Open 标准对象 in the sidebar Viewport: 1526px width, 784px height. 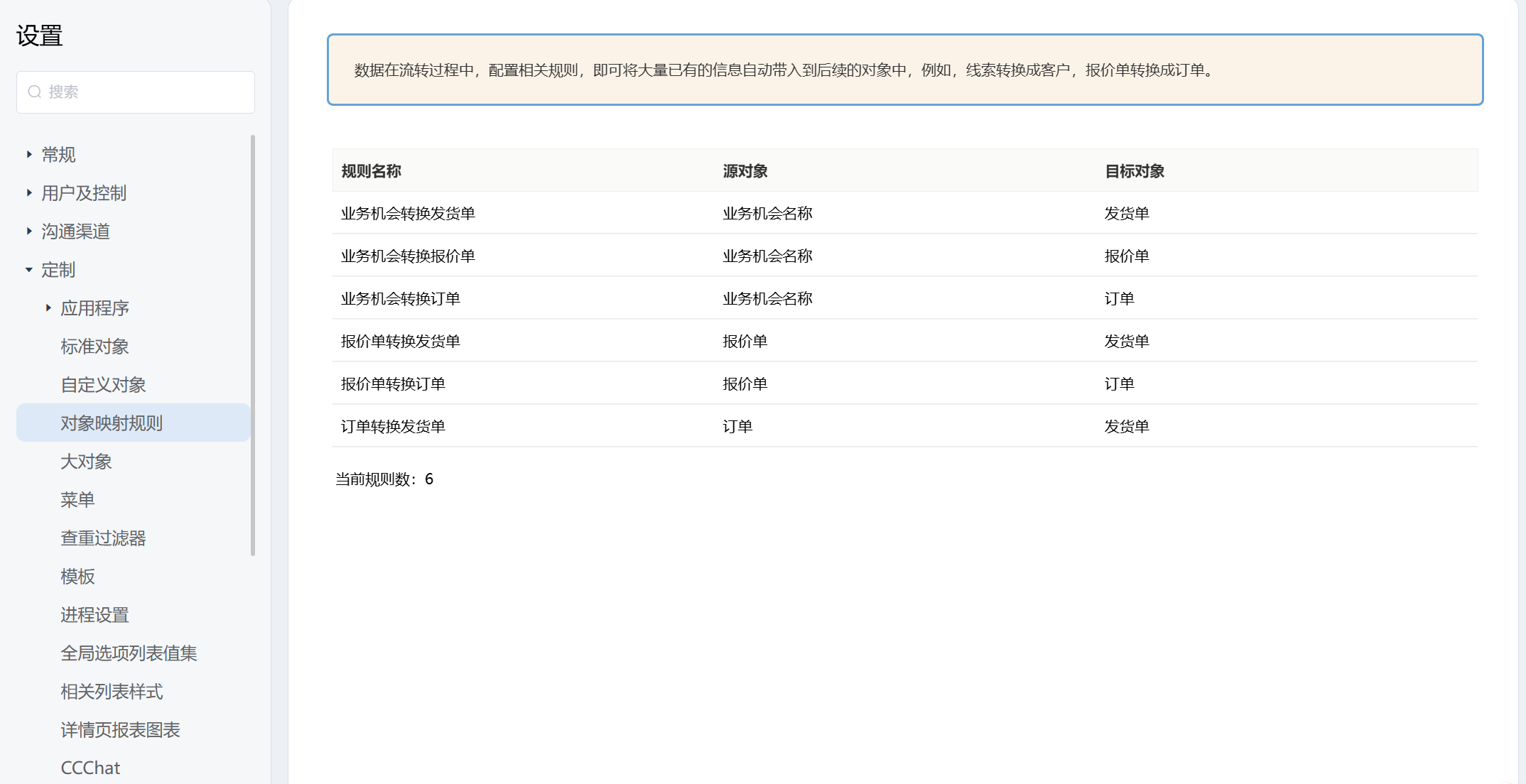94,347
